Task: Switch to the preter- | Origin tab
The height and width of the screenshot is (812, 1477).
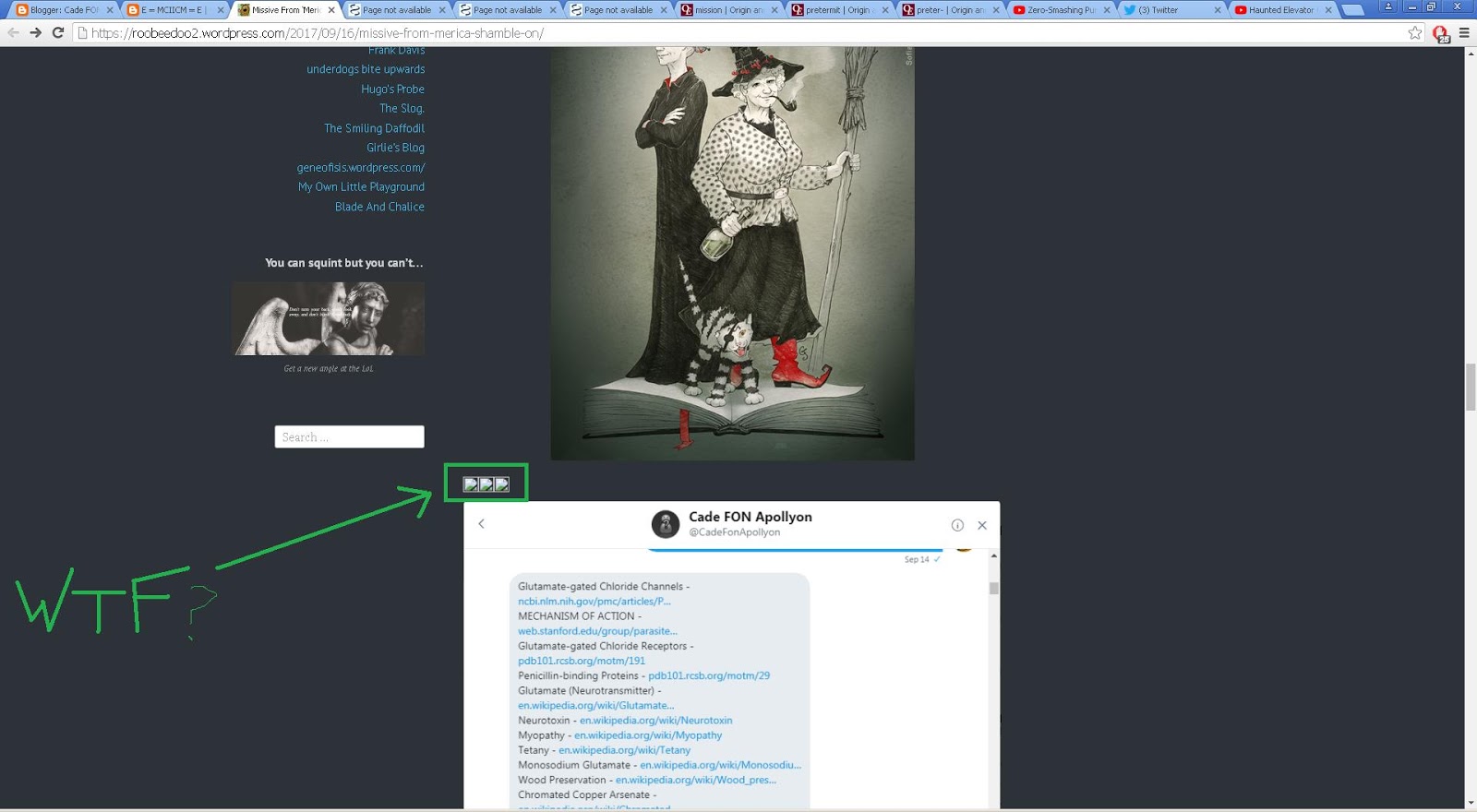Action: pos(949,10)
